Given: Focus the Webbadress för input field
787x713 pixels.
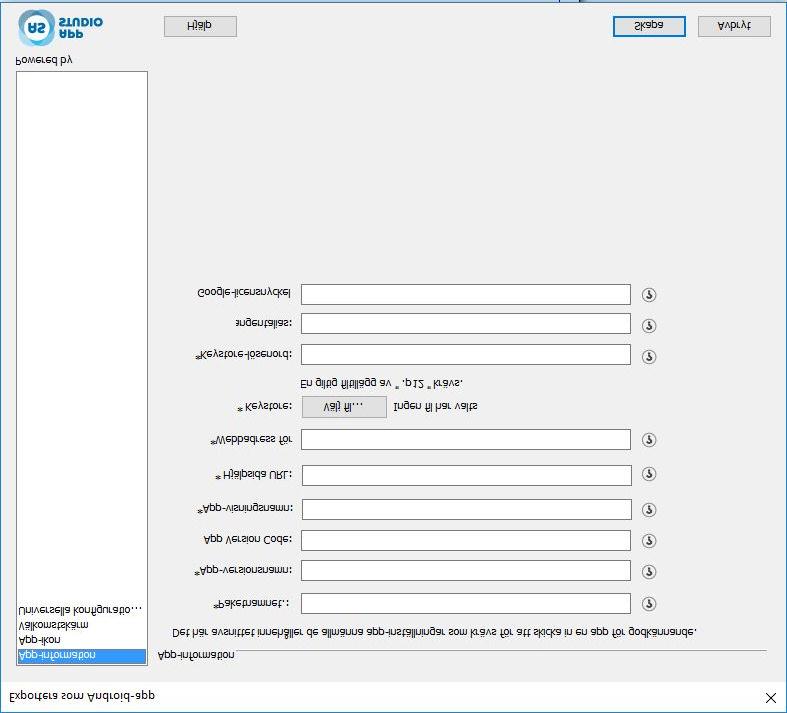Looking at the screenshot, I should click(466, 440).
